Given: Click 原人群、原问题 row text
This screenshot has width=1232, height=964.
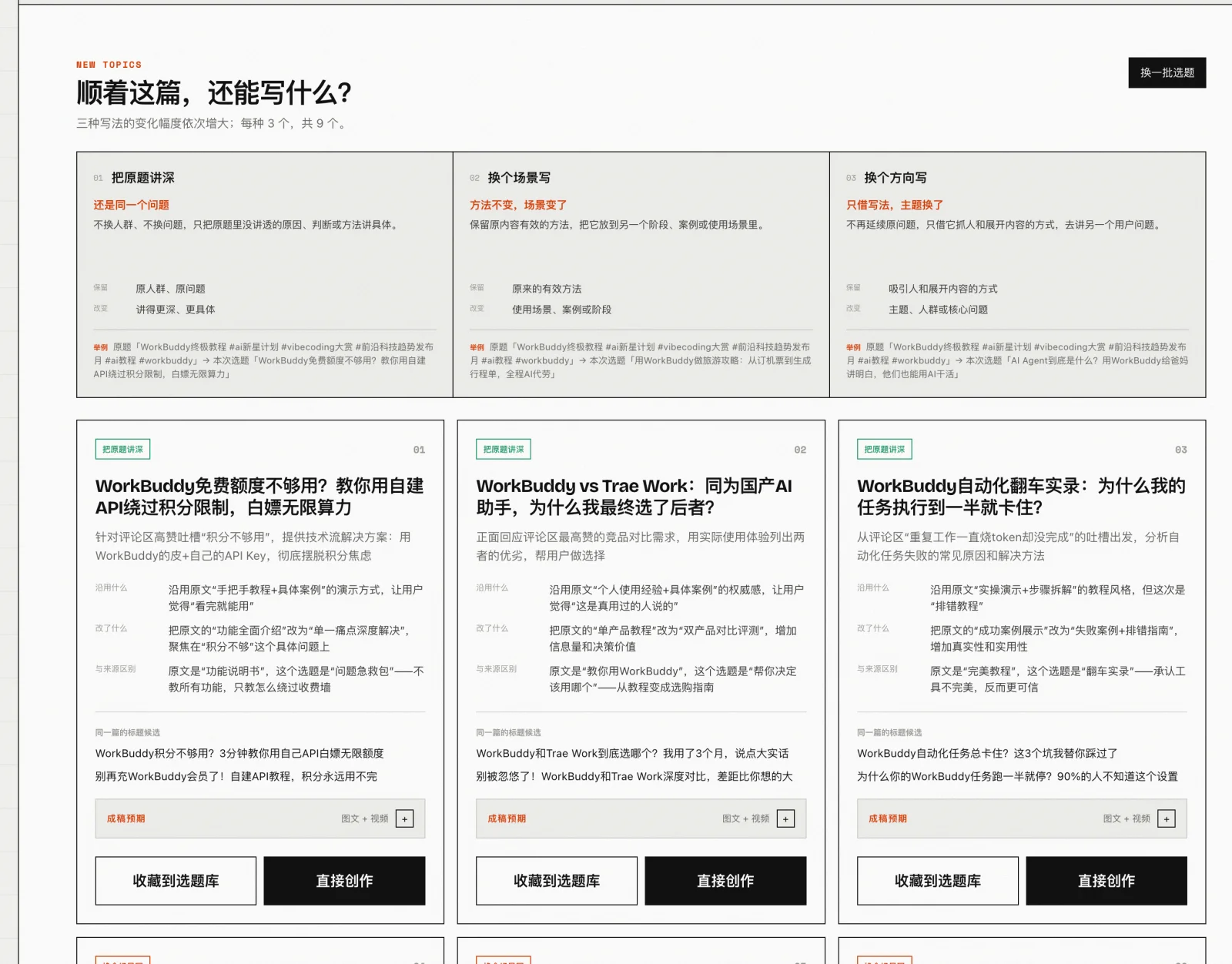Looking at the screenshot, I should coord(171,289).
